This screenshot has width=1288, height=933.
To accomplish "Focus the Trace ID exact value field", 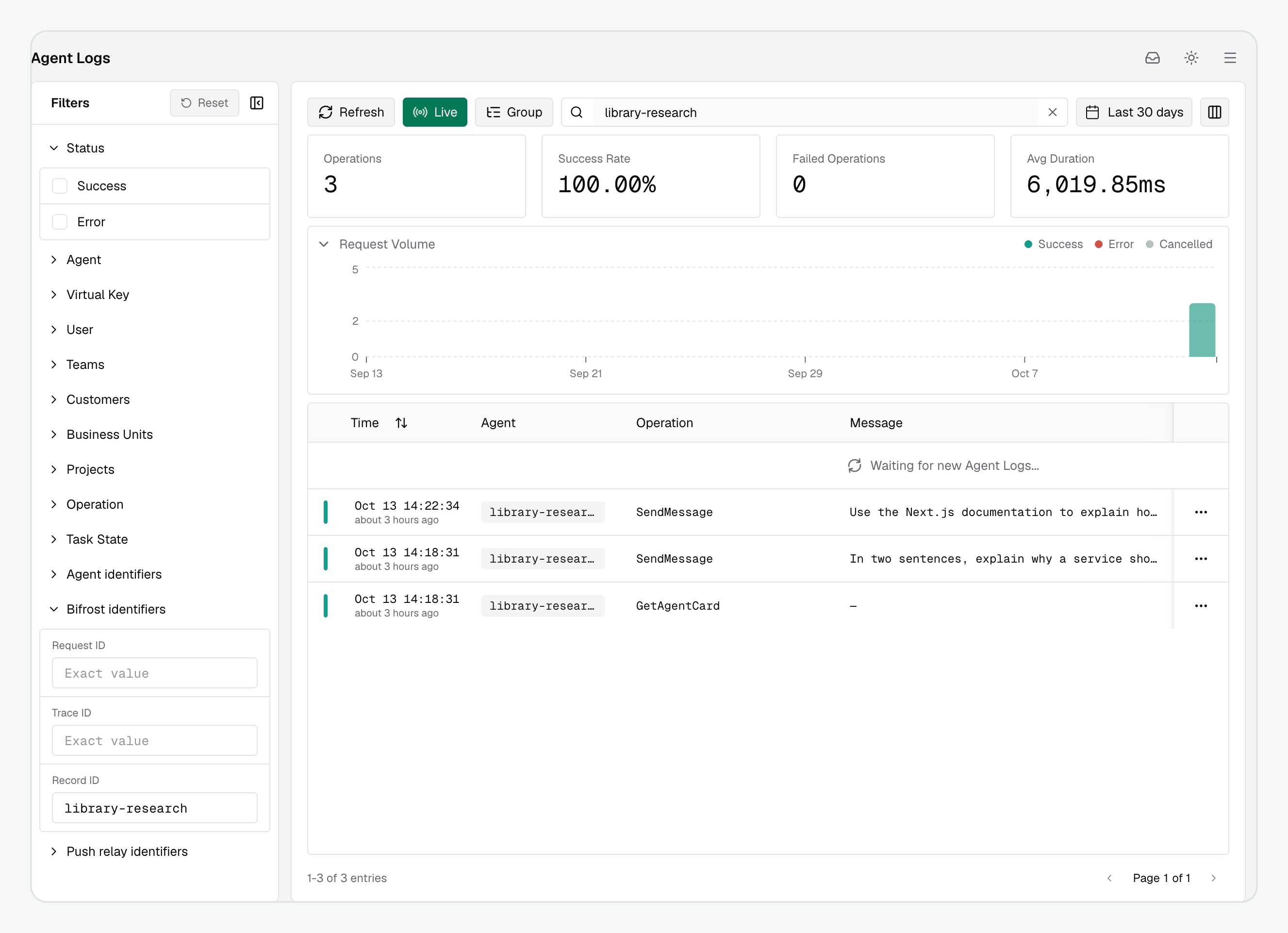I will (x=154, y=740).
